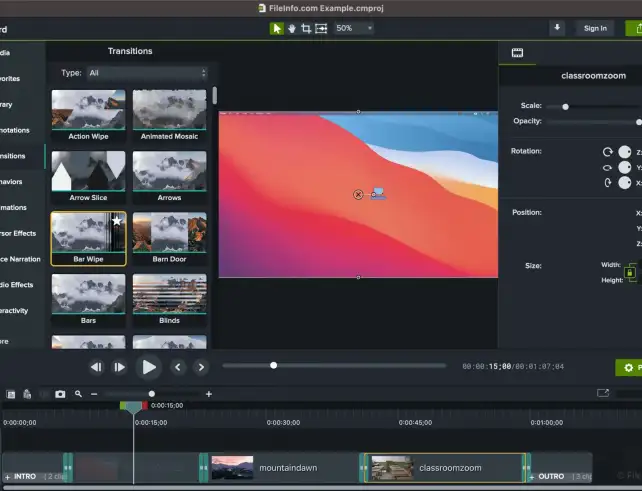Screen dimensions: 642x491
Task: Click the Z rotation dial
Action: click(624, 152)
